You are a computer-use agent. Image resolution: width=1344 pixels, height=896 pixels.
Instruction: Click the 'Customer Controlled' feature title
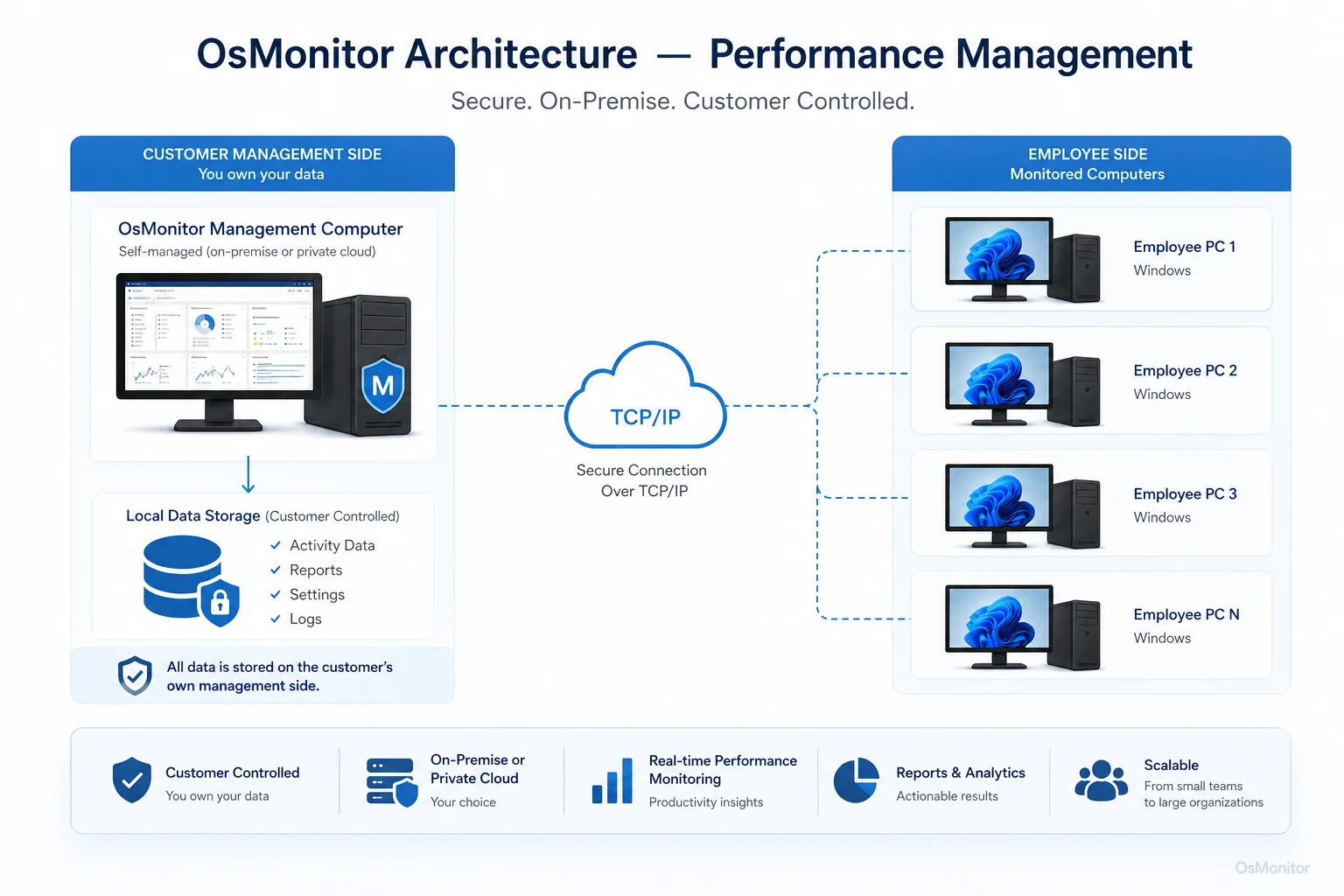click(x=233, y=773)
